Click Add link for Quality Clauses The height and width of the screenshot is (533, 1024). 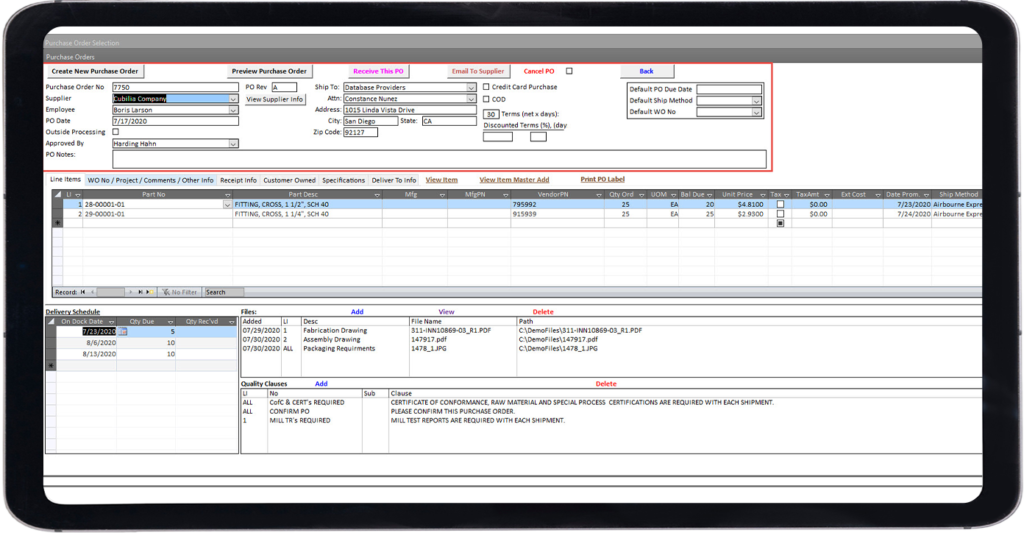point(321,383)
